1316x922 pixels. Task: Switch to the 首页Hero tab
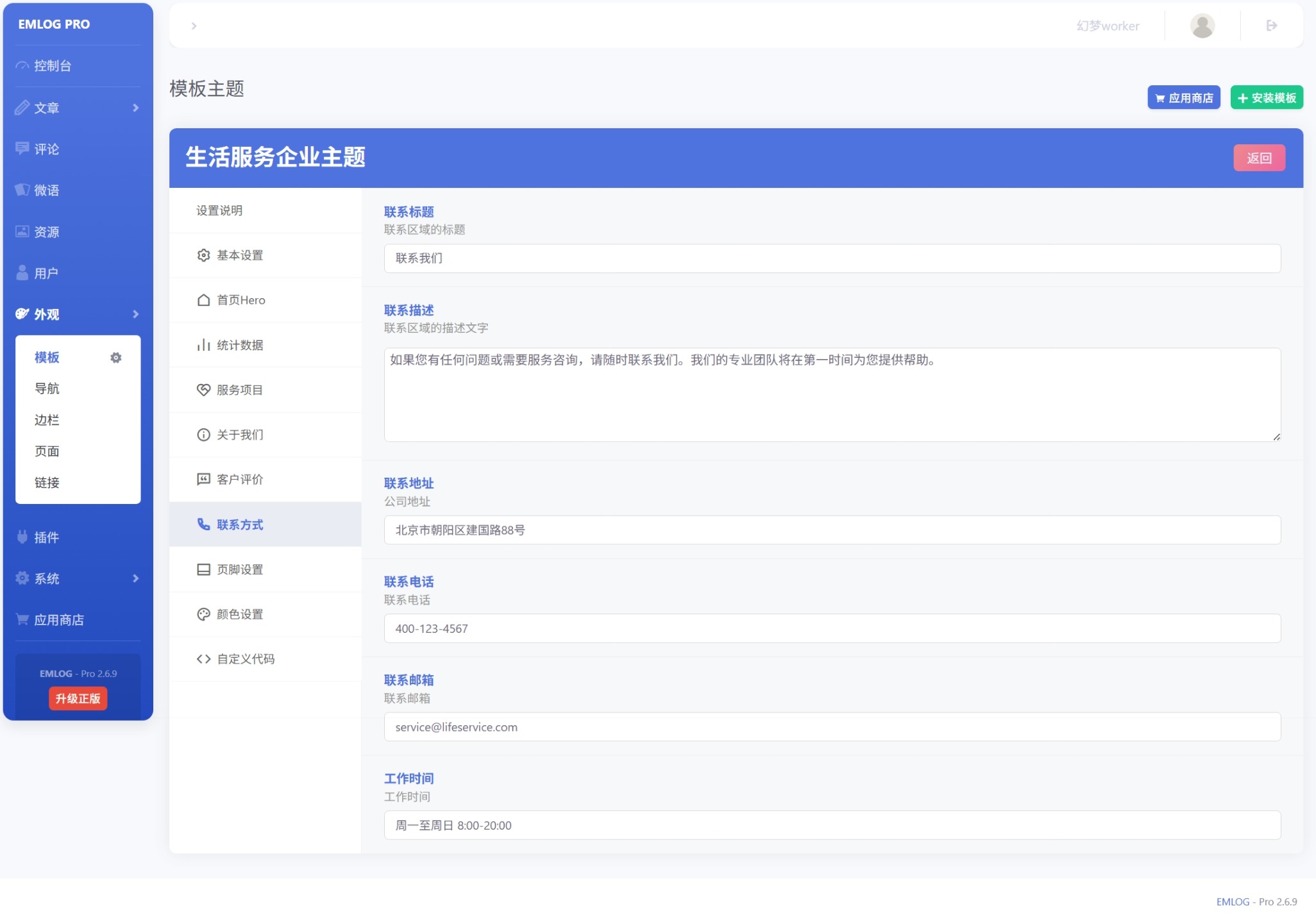click(x=240, y=300)
